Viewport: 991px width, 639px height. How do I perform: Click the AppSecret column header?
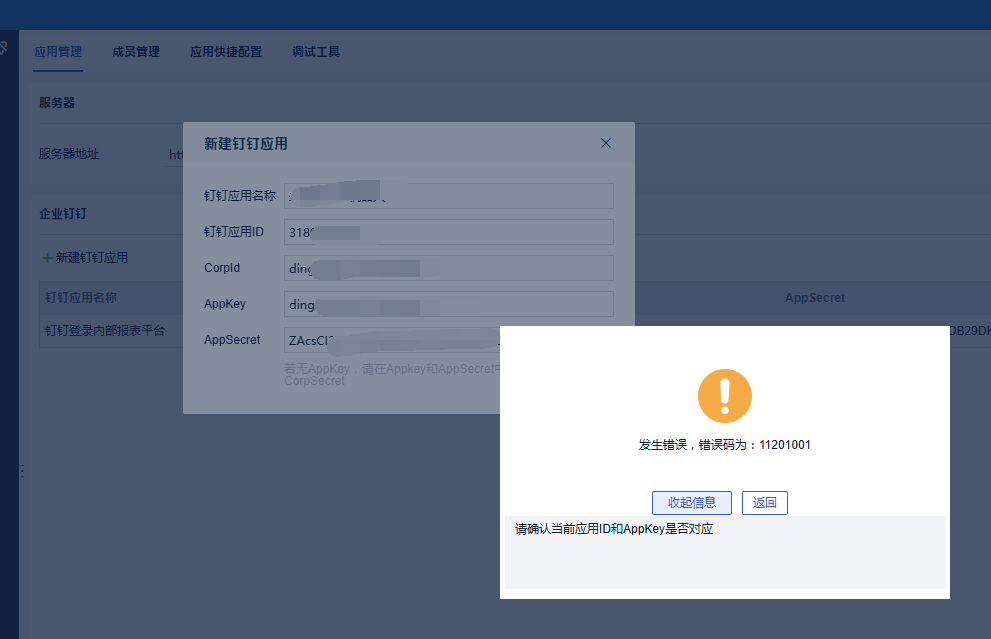click(815, 298)
